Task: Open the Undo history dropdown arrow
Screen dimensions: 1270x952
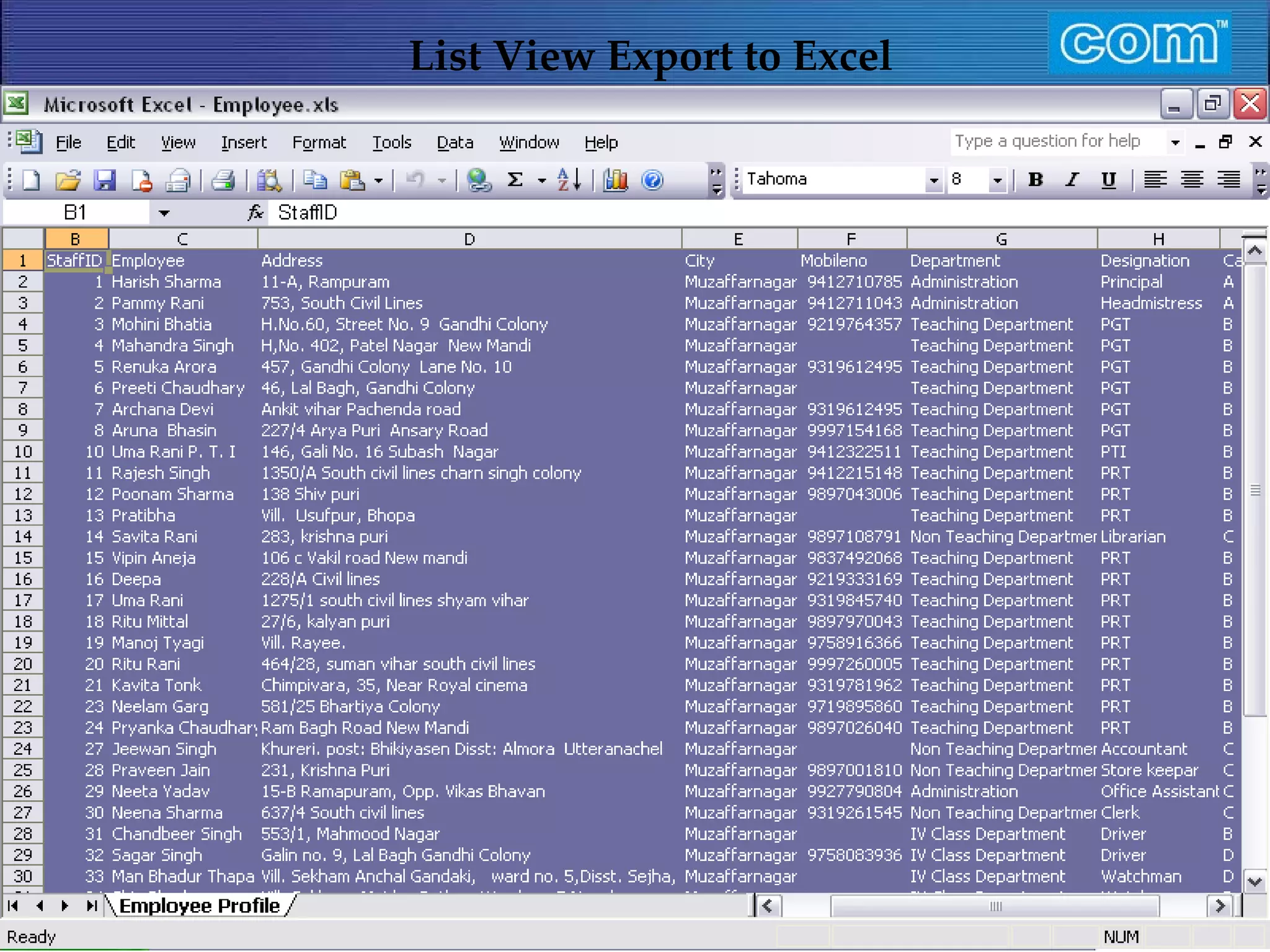Action: point(442,181)
